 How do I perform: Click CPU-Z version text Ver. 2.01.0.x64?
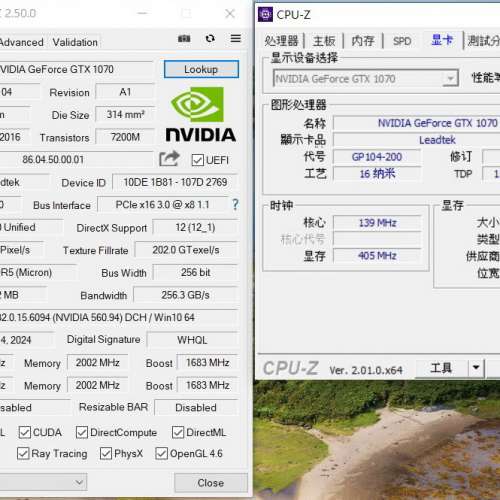coord(366,370)
